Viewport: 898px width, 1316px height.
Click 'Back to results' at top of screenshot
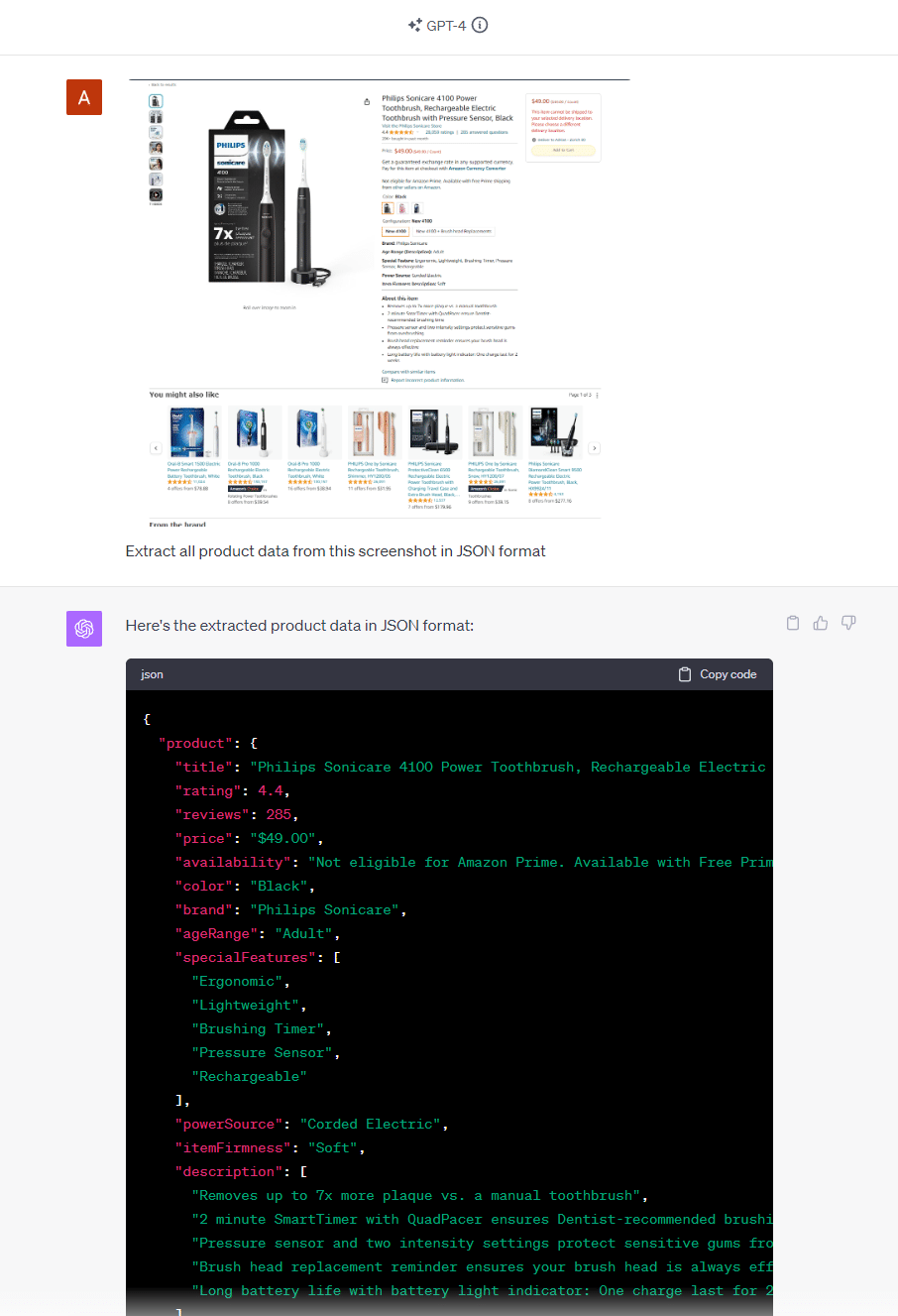coord(162,86)
